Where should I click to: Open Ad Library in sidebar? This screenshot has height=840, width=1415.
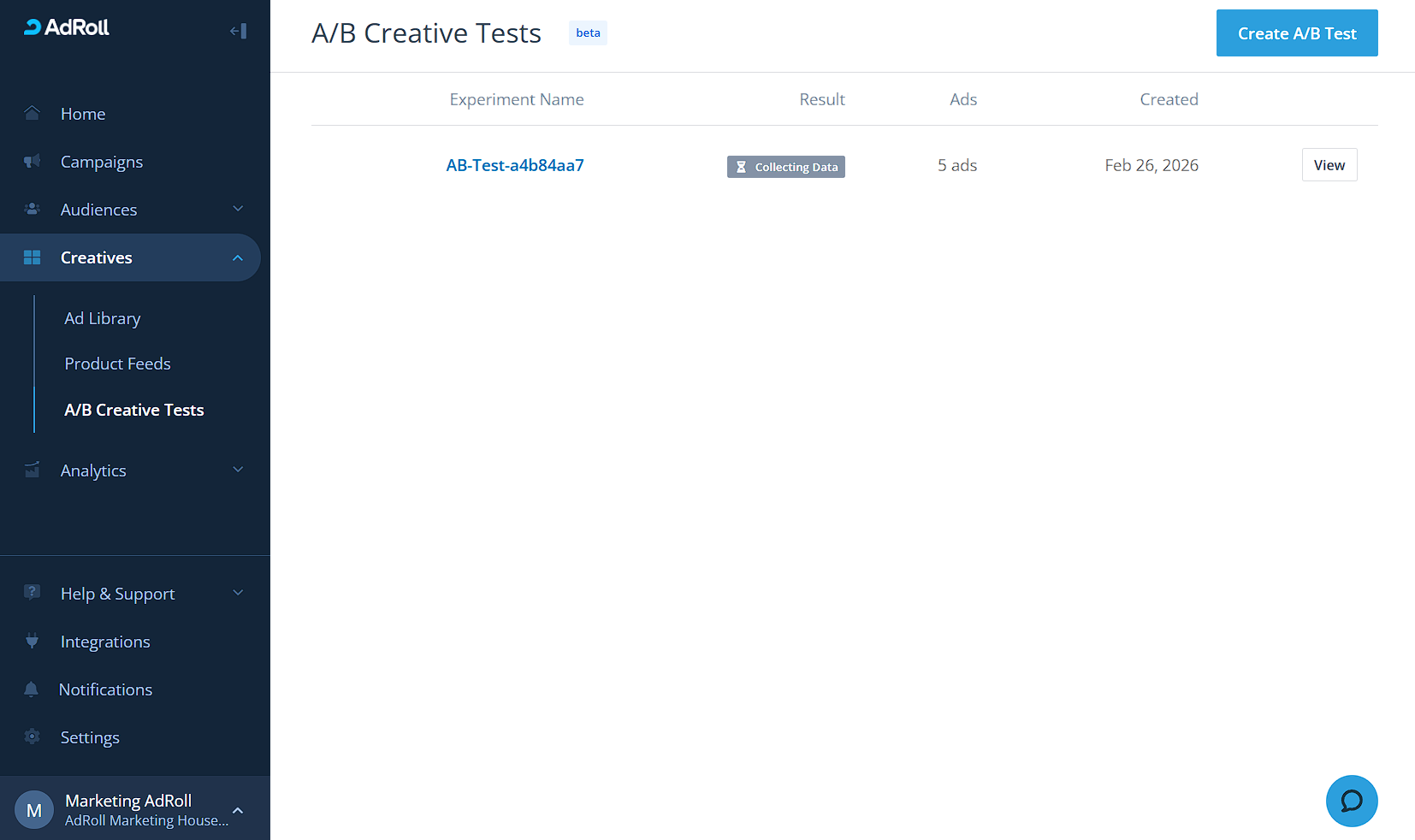click(x=103, y=318)
